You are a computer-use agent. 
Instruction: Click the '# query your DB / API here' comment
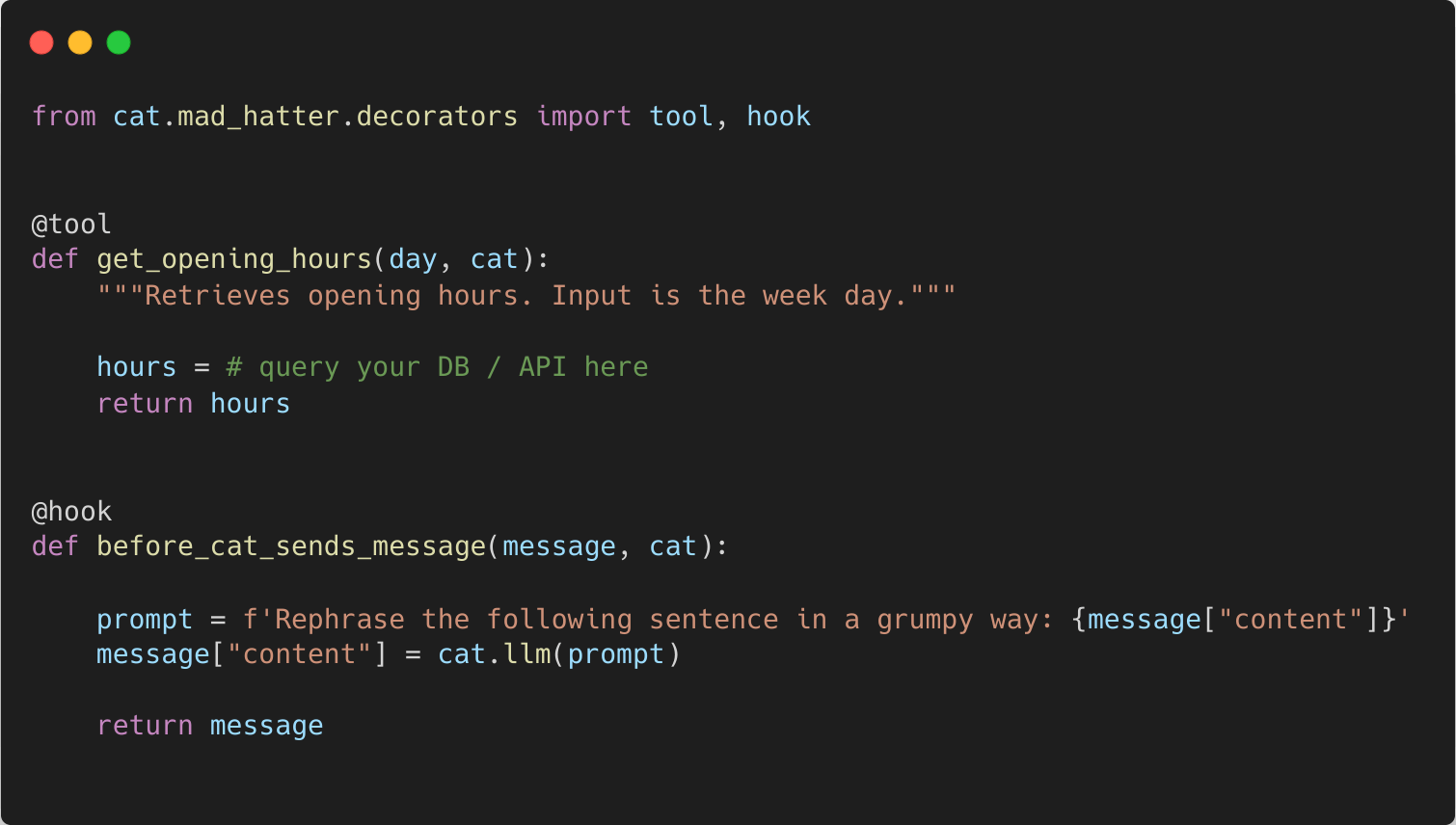(x=437, y=367)
